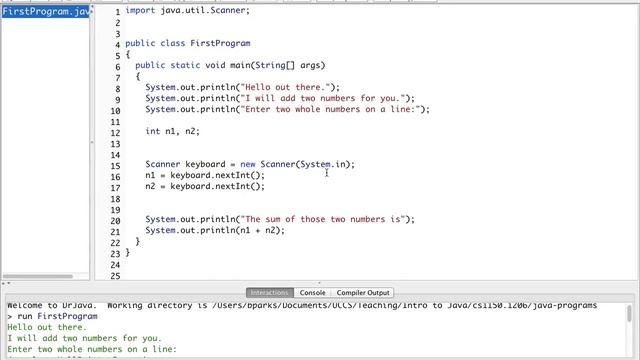The width and height of the screenshot is (640, 360).
Task: Click 'Enter two whole numbers on a line:' output
Action: tap(92, 349)
